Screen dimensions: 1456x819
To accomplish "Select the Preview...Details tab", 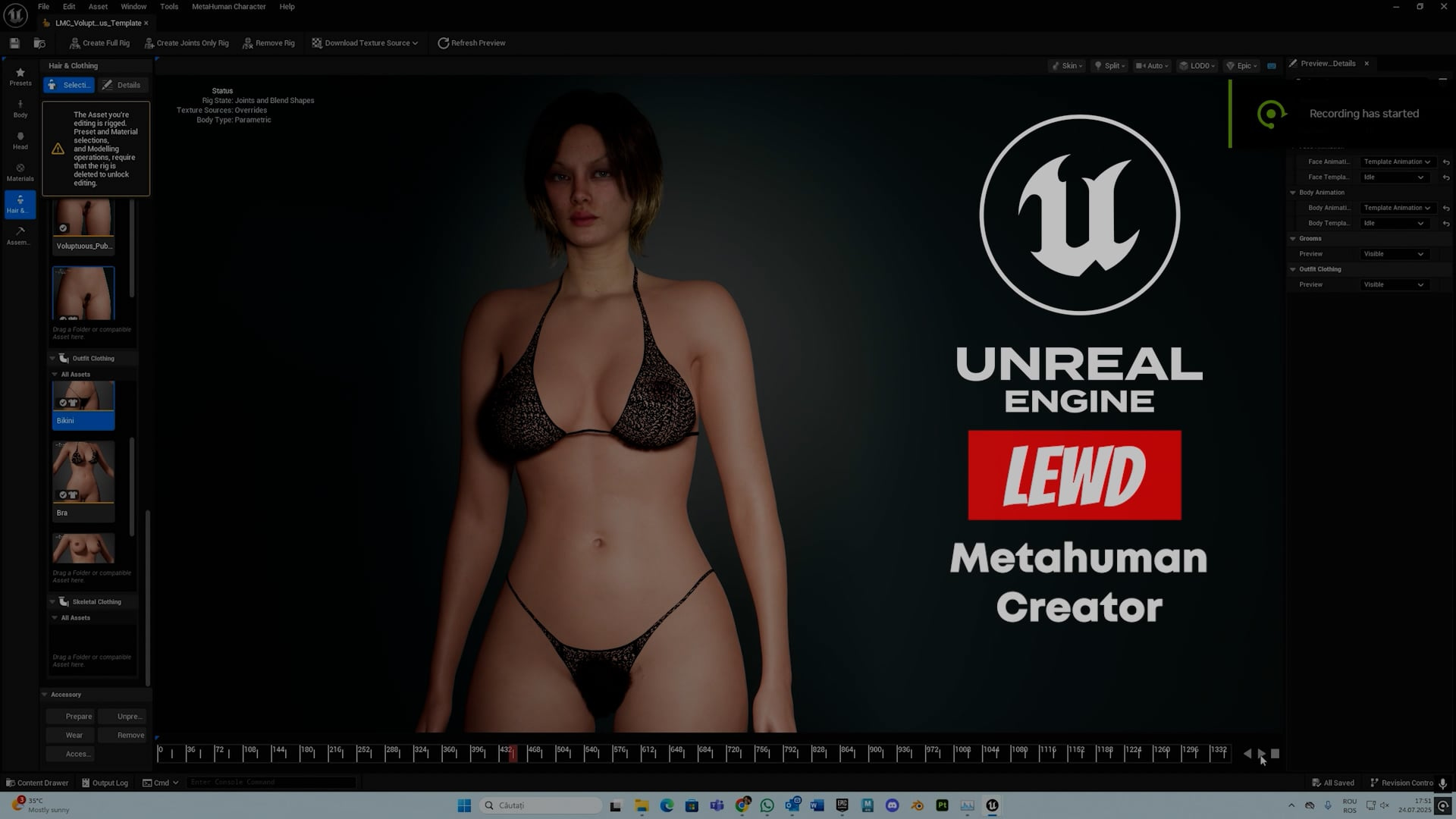I will [x=1328, y=64].
